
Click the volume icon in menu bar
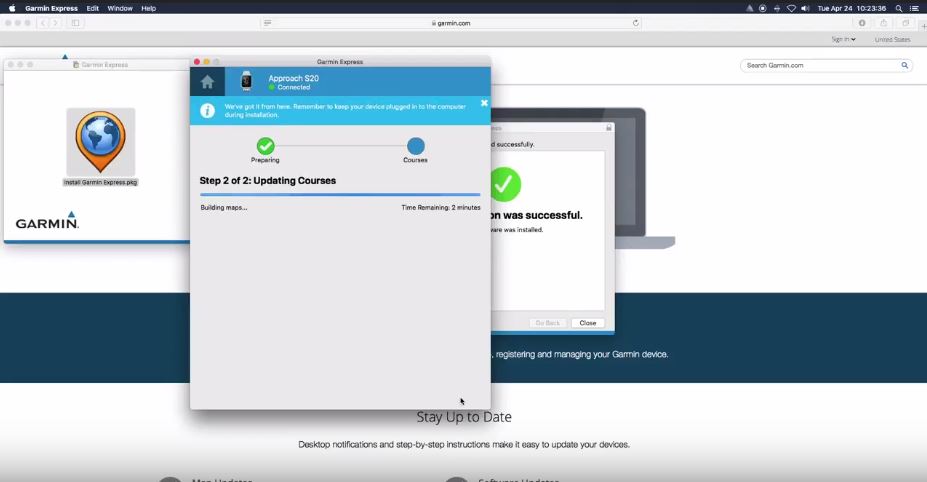[805, 8]
